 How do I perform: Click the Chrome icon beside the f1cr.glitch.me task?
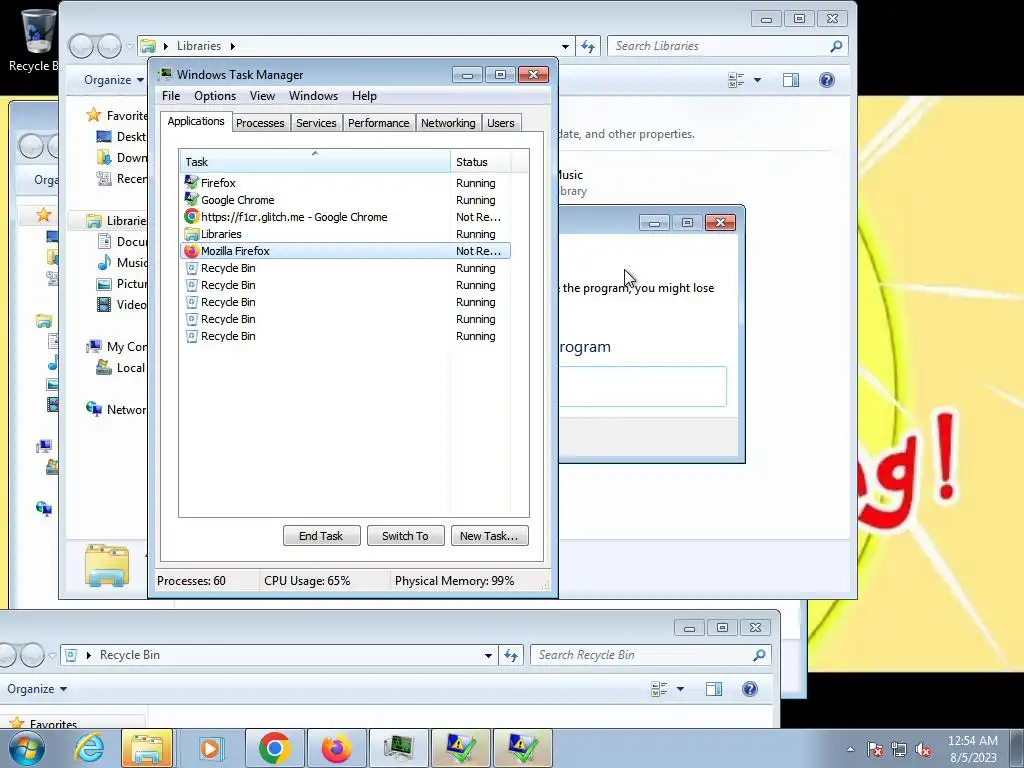(x=191, y=216)
